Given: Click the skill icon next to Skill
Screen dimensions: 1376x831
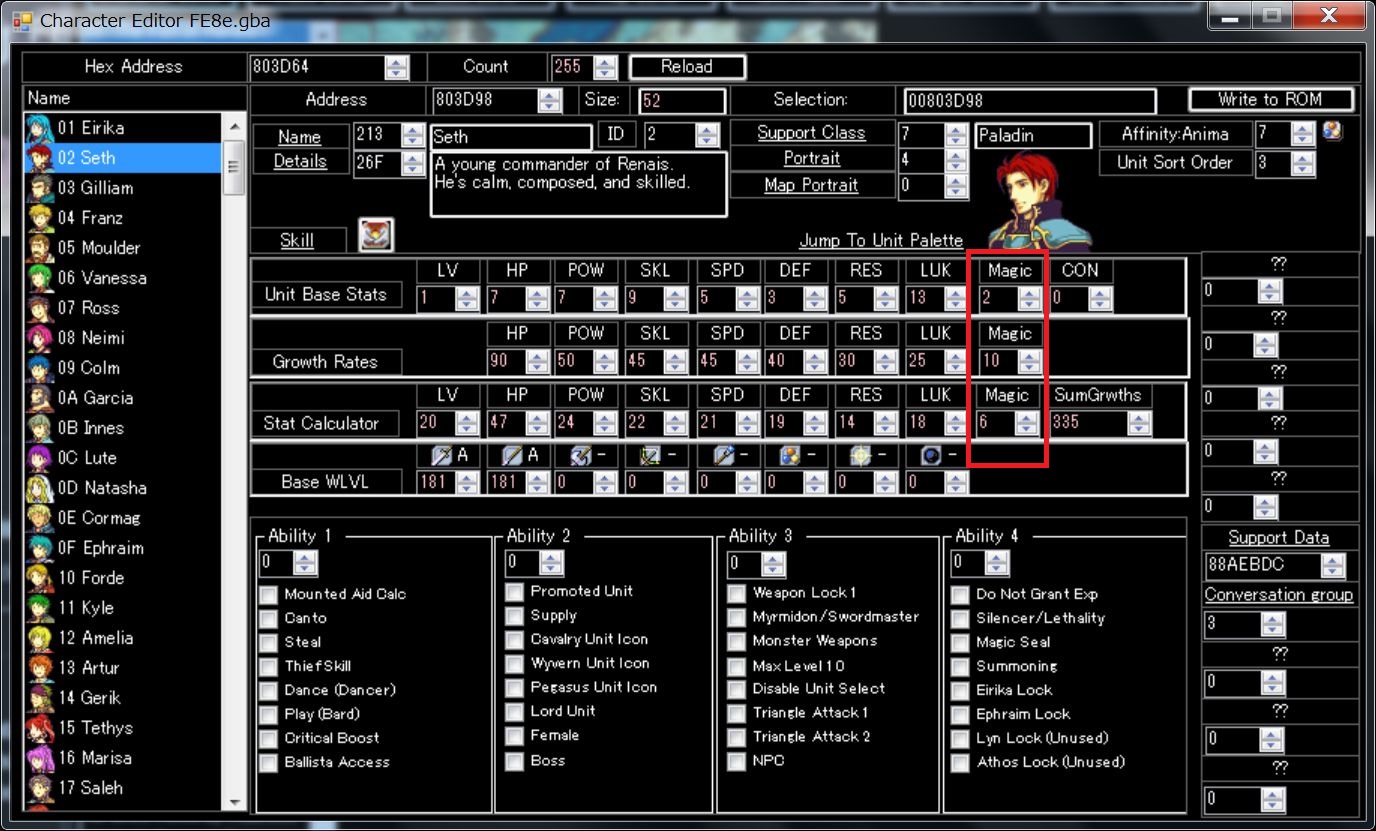Looking at the screenshot, I should pyautogui.click(x=376, y=235).
